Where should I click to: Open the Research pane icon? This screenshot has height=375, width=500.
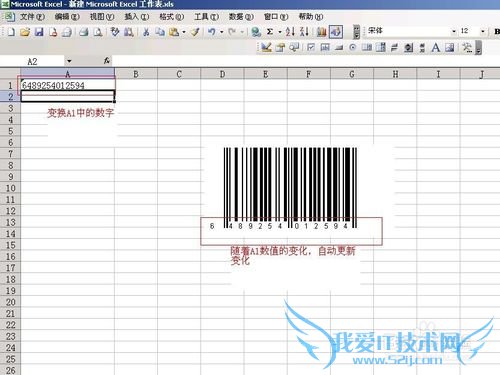pyautogui.click(x=129, y=32)
